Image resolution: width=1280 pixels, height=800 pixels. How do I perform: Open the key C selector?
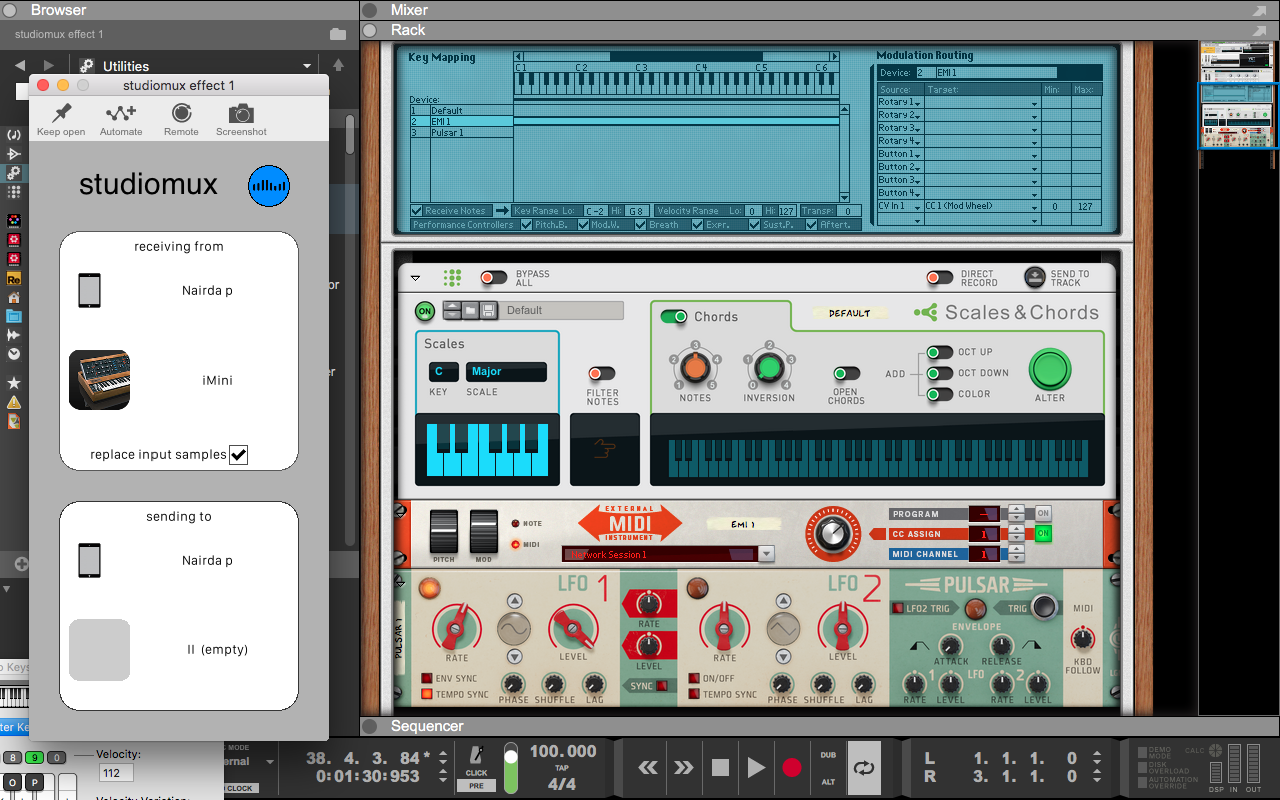(443, 372)
